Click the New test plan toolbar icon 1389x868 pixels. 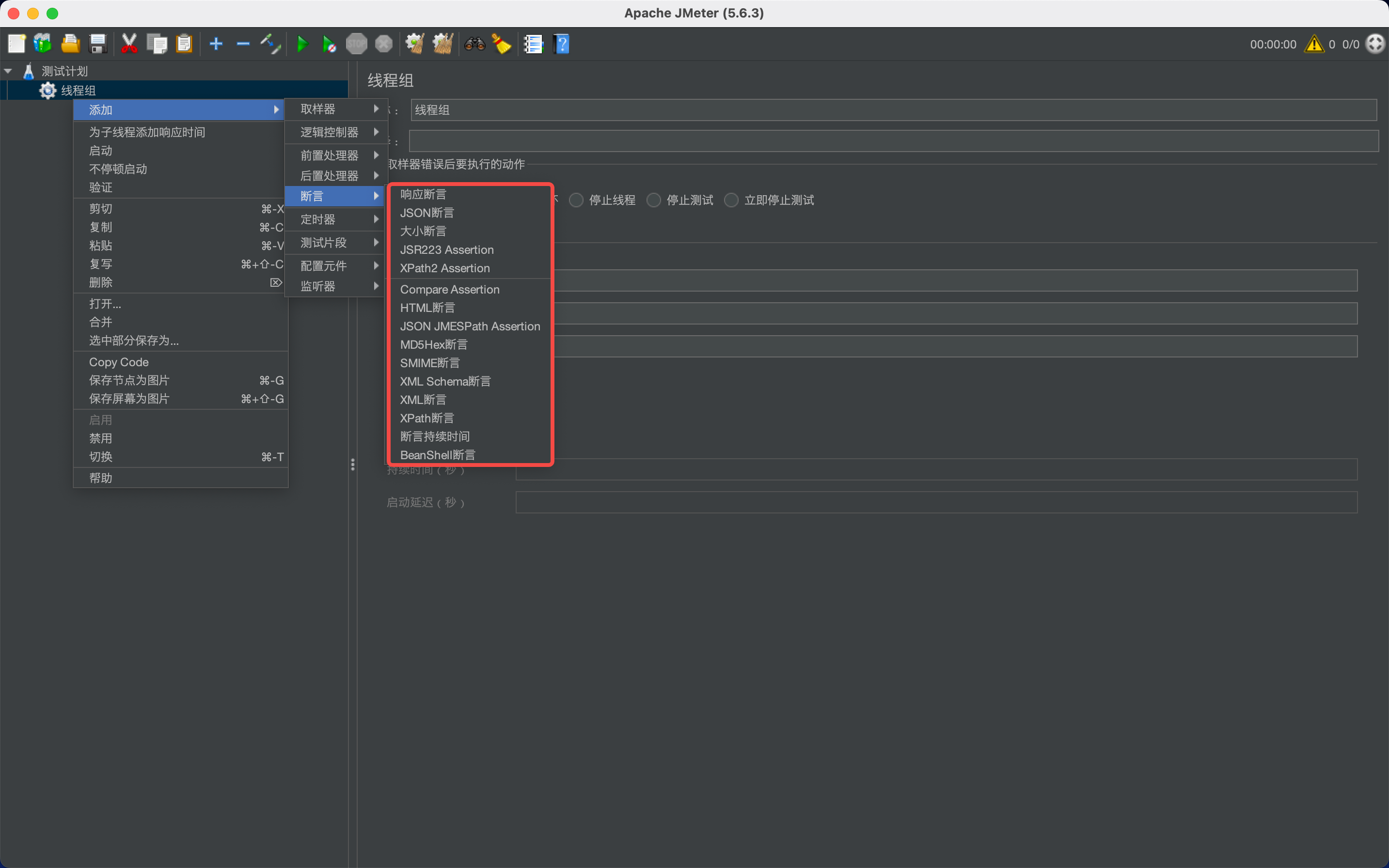pos(16,44)
